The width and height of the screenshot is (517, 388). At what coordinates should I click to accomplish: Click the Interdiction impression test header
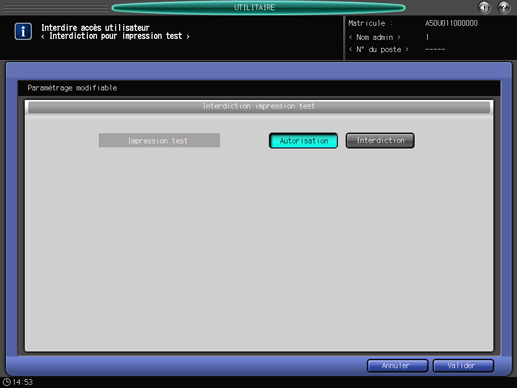[x=259, y=107]
